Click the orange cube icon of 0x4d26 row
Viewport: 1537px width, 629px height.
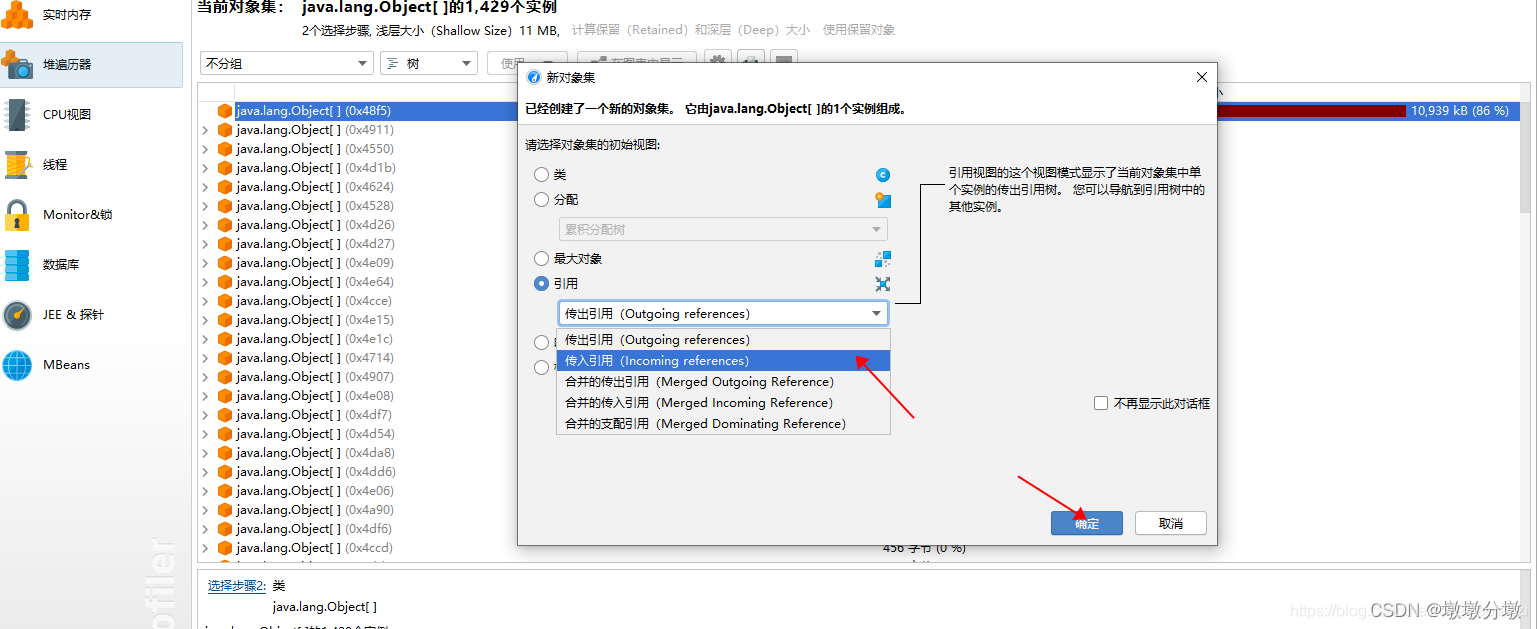pyautogui.click(x=225, y=225)
